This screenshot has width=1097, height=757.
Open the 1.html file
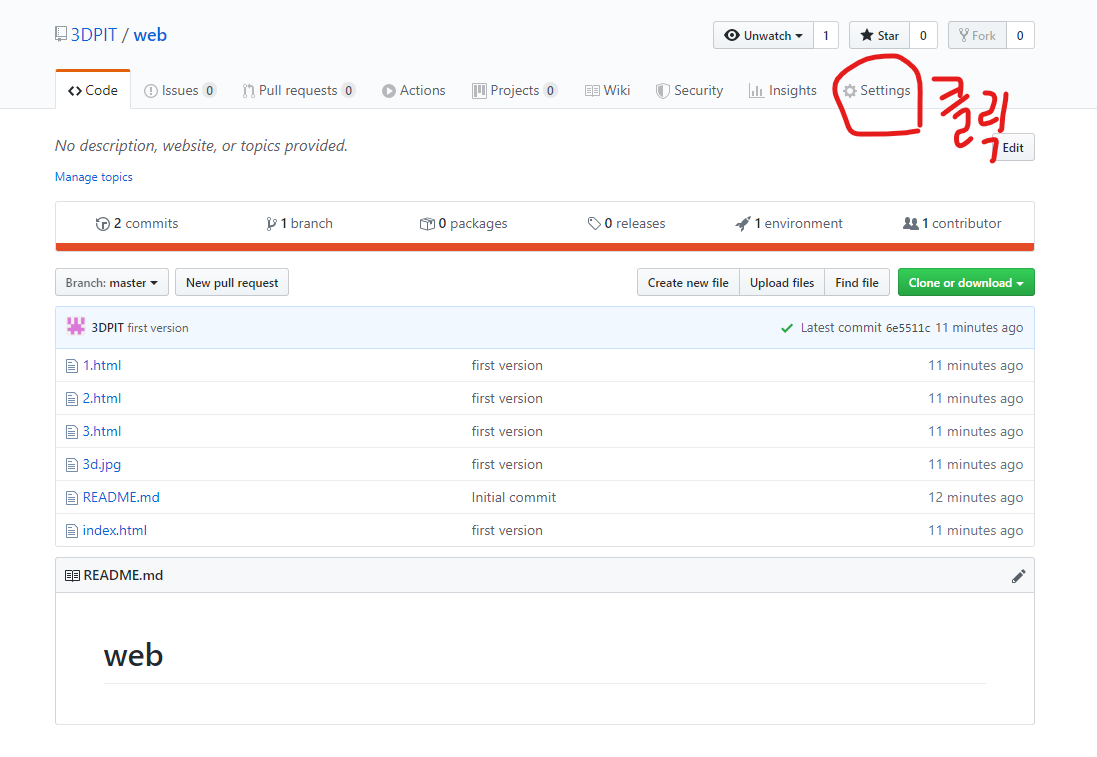coord(102,365)
